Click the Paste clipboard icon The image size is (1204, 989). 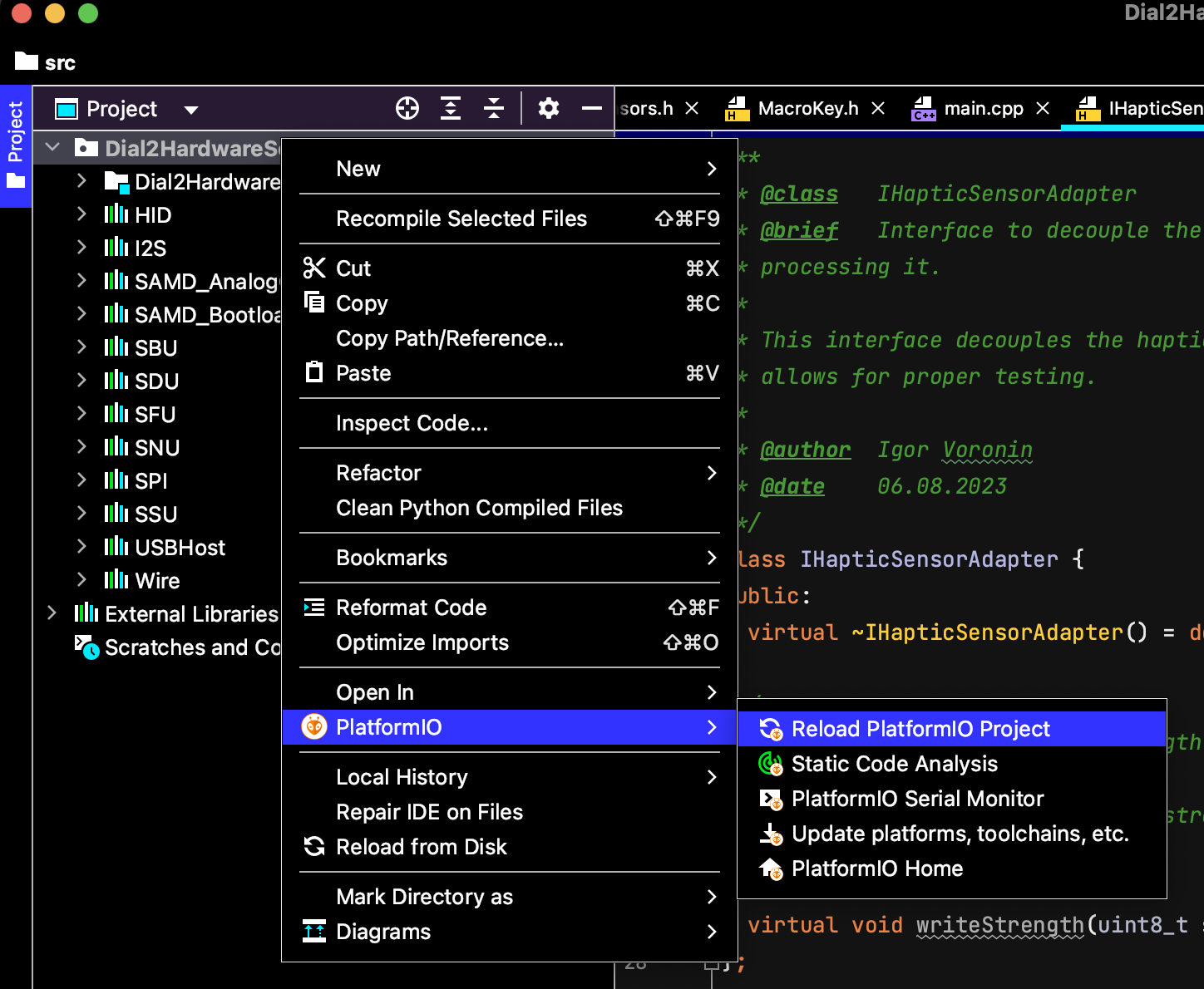tap(314, 371)
